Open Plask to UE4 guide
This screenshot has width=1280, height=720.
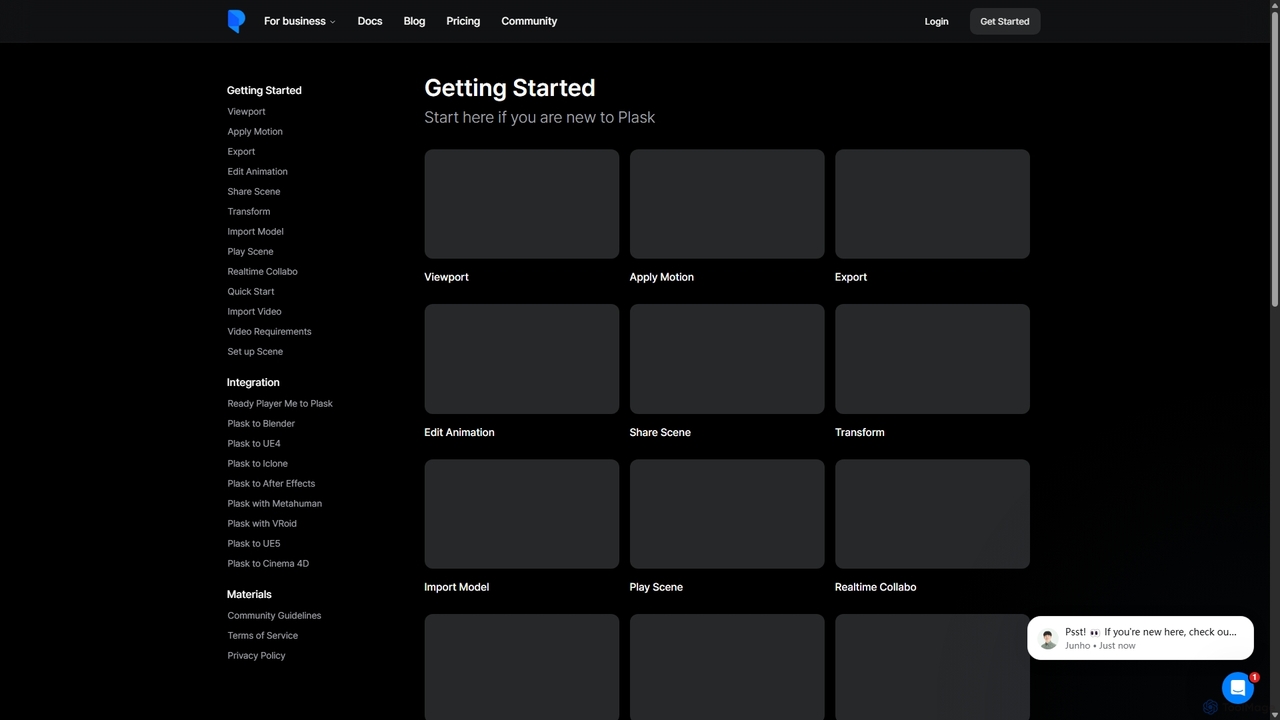[x=254, y=444]
